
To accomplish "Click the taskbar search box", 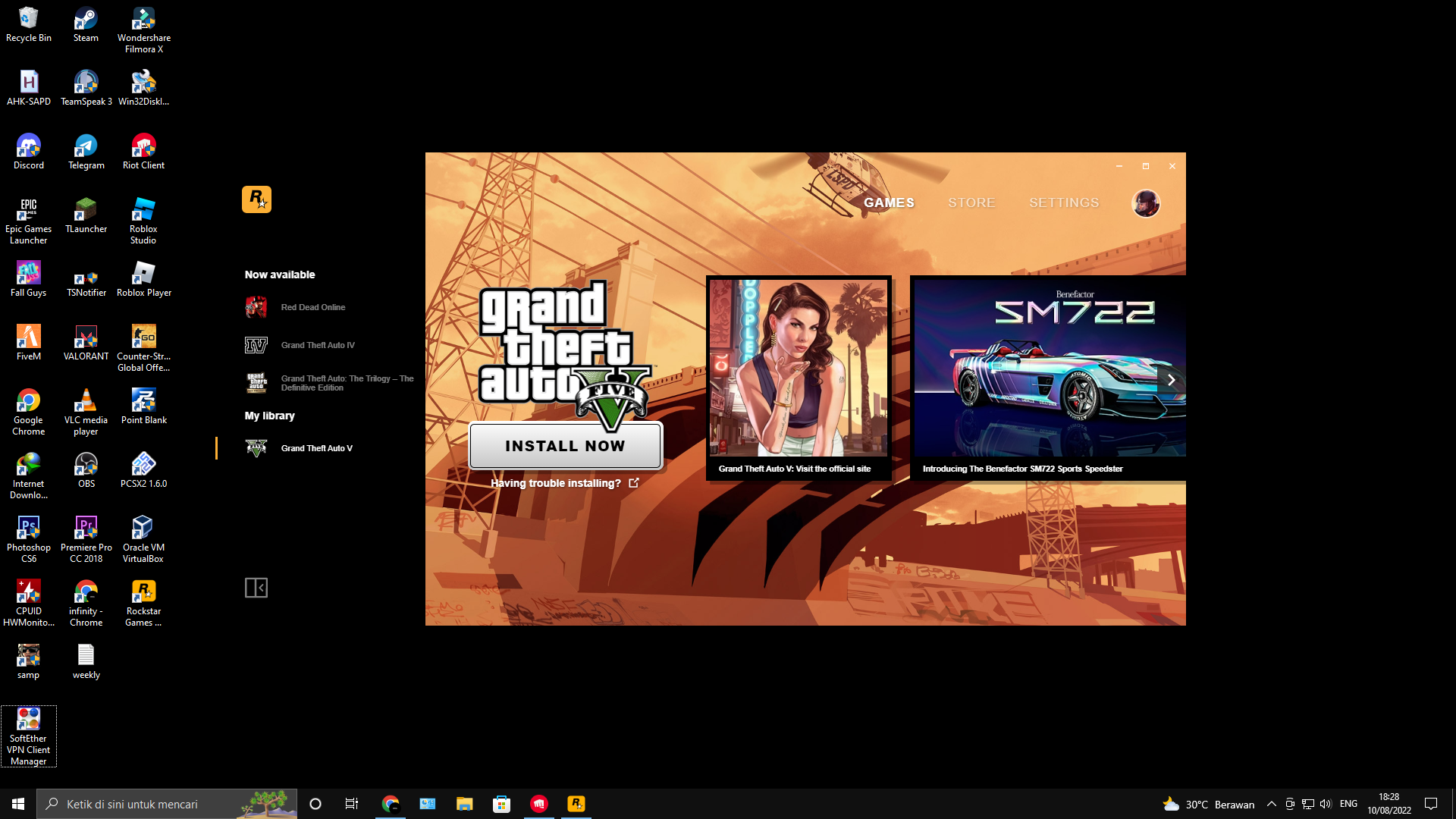I will tap(167, 804).
